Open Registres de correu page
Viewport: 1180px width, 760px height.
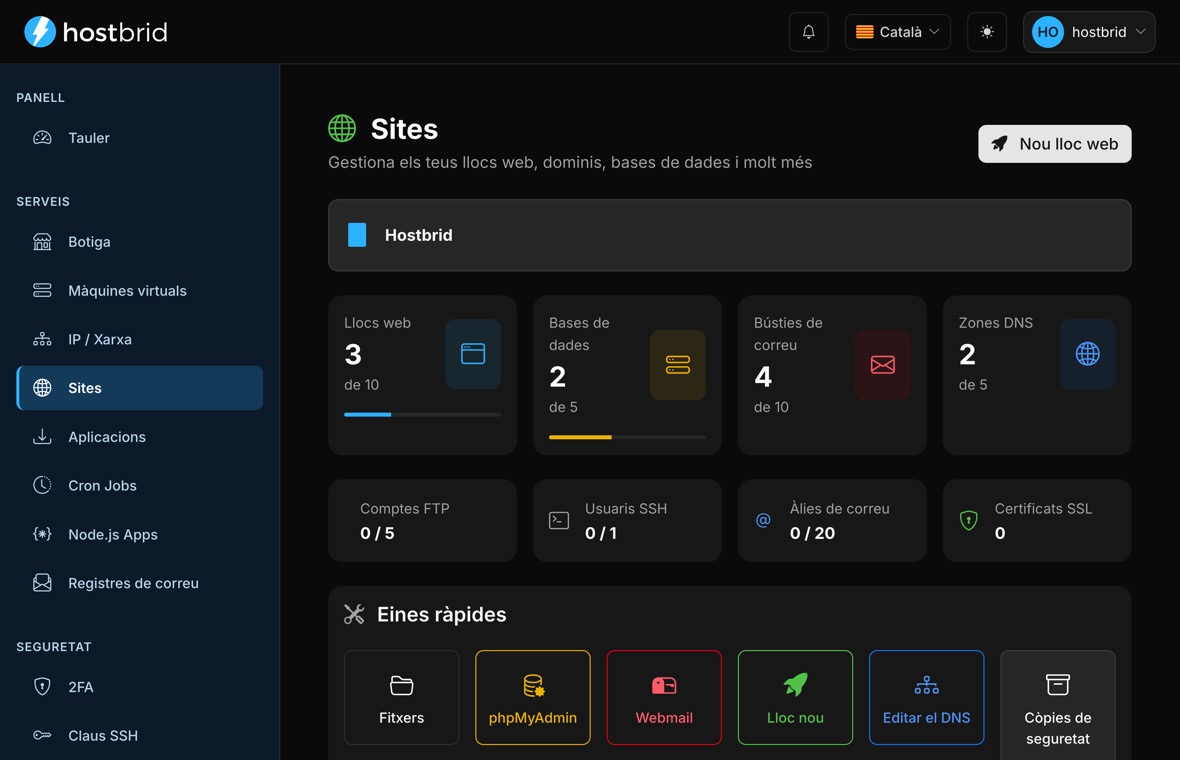pos(140,583)
